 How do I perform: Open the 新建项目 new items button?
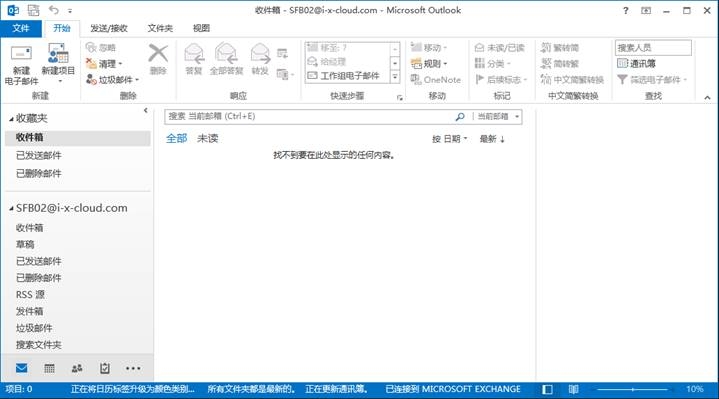58,63
